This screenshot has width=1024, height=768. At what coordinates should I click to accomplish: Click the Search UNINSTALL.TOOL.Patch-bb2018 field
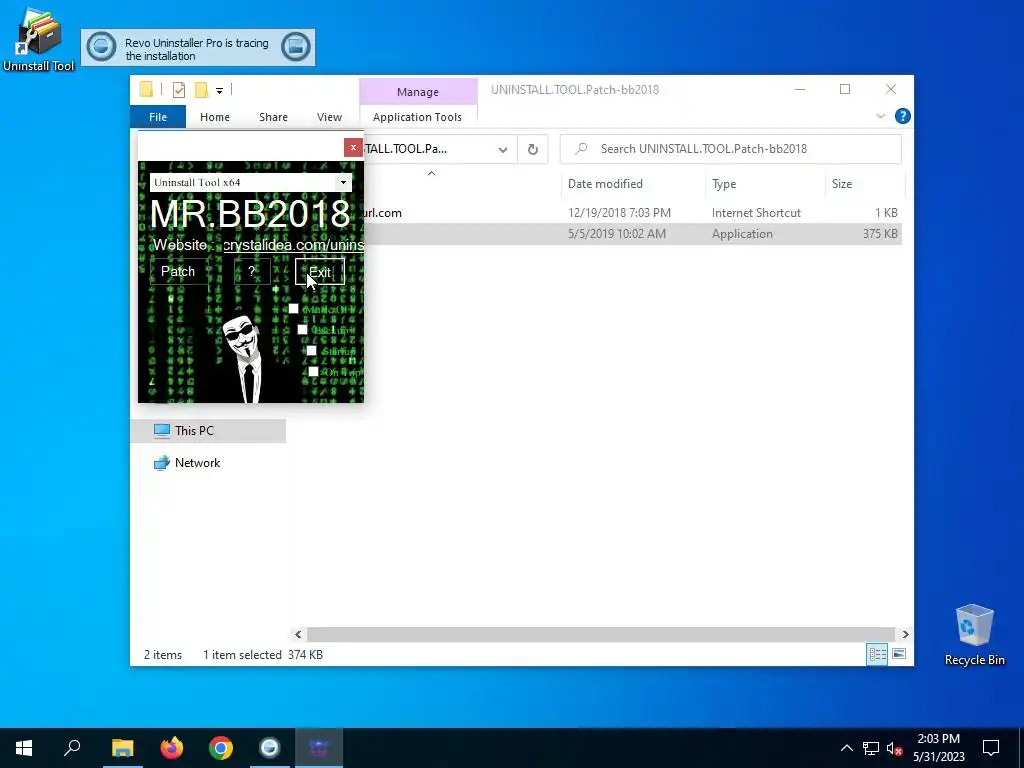[731, 149]
